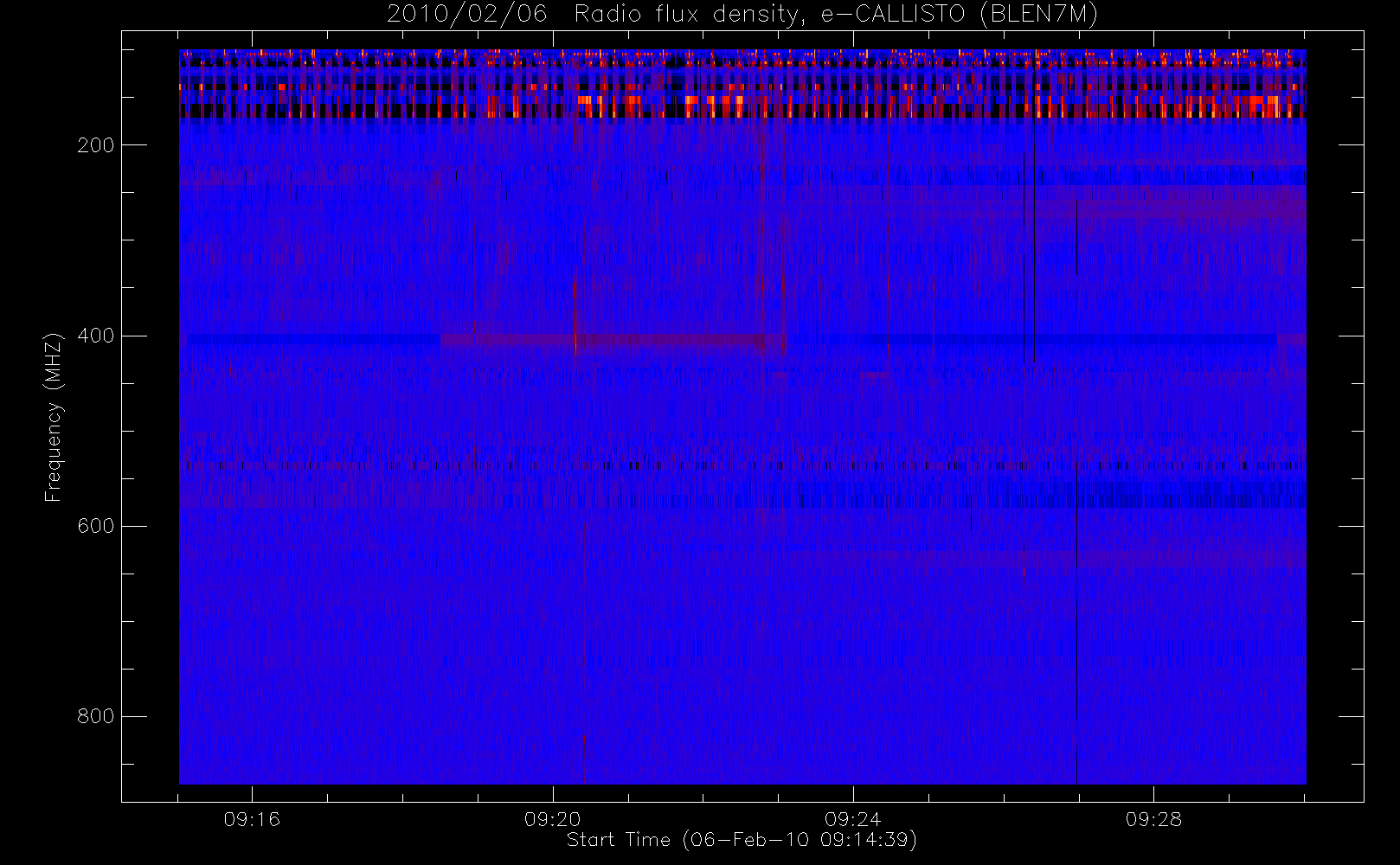Click the 09:28 time tick label
This screenshot has height=865, width=1400.
click(1153, 819)
